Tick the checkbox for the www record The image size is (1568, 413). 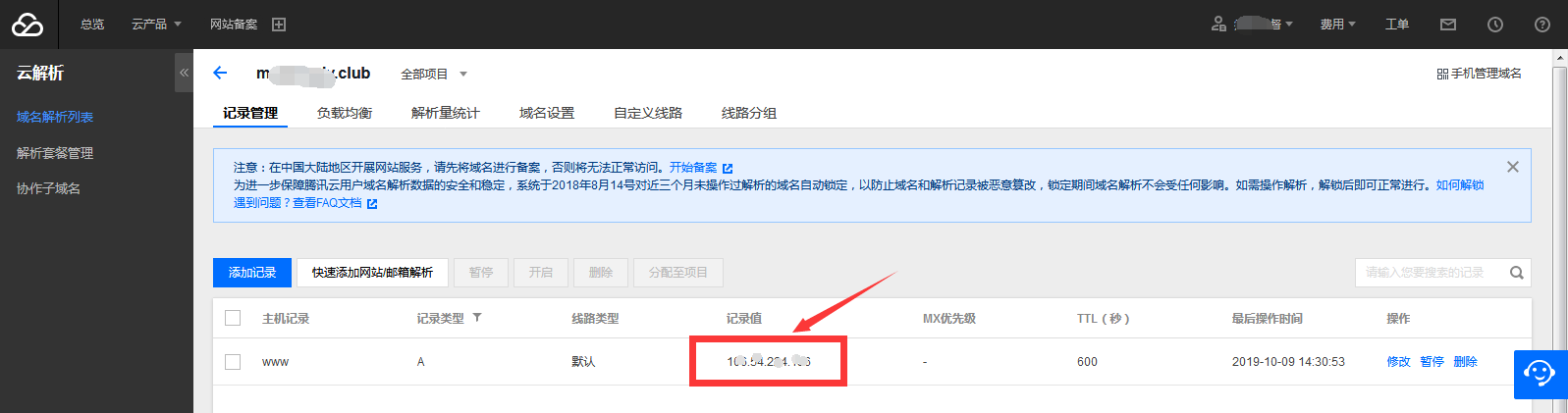(233, 362)
